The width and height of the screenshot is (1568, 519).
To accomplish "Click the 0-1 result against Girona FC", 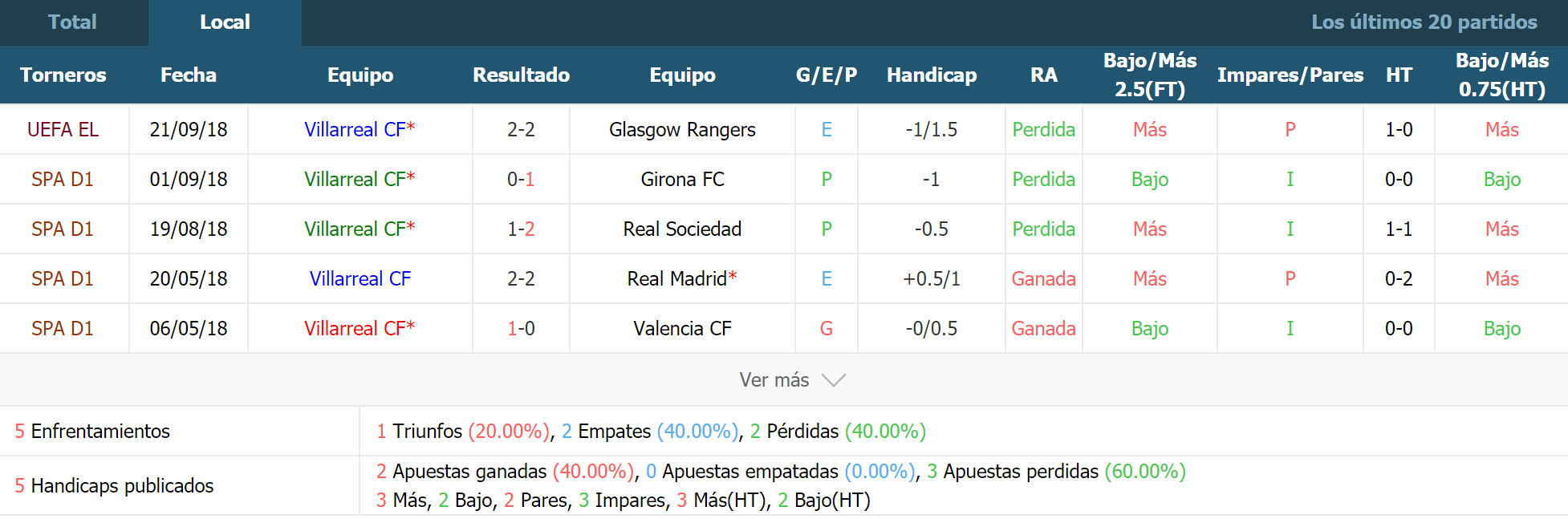I will pyautogui.click(x=521, y=180).
